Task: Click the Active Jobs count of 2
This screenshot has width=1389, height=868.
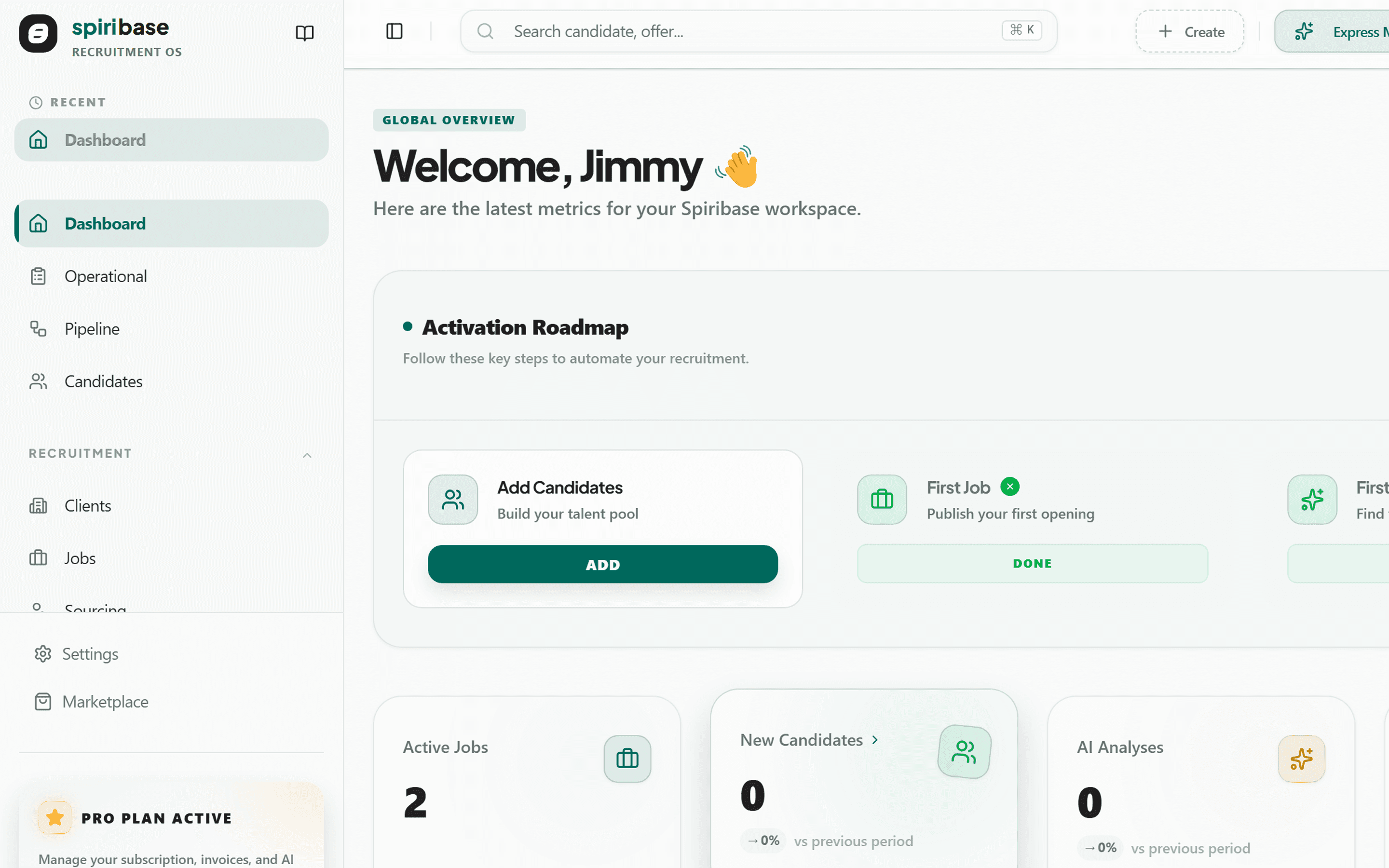Action: pos(415,802)
